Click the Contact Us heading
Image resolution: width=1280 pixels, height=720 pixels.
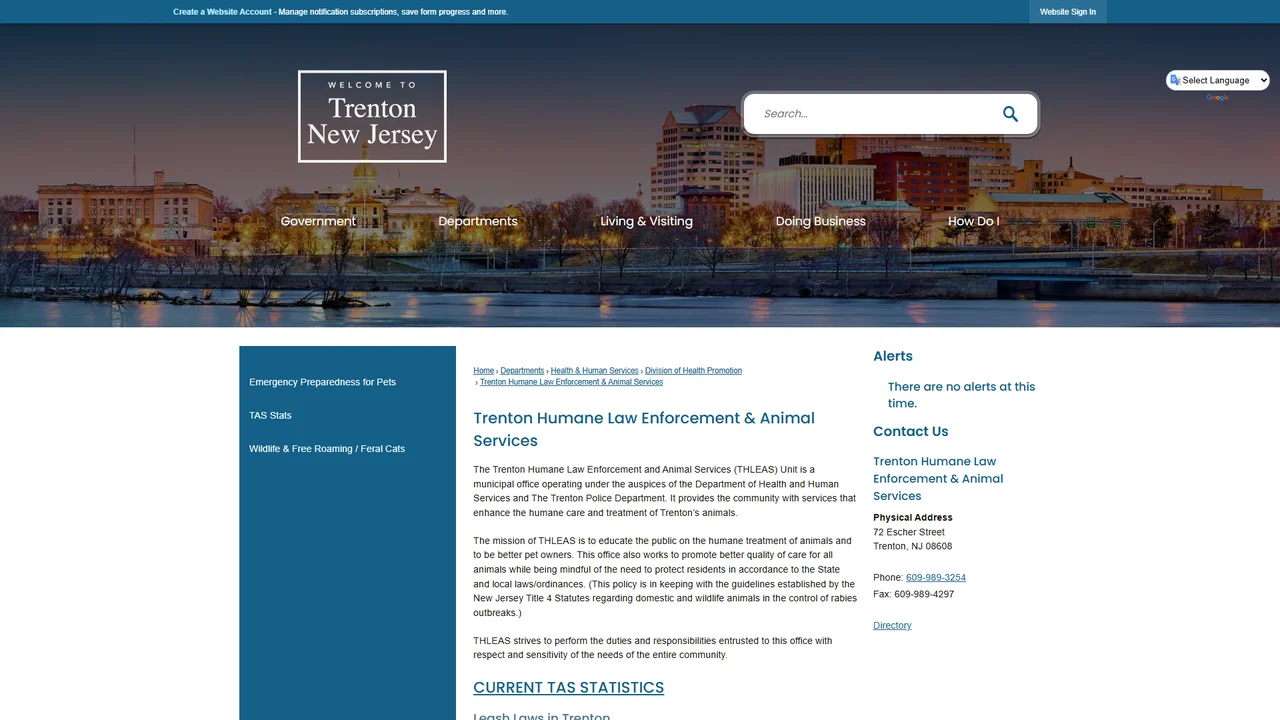(x=911, y=432)
